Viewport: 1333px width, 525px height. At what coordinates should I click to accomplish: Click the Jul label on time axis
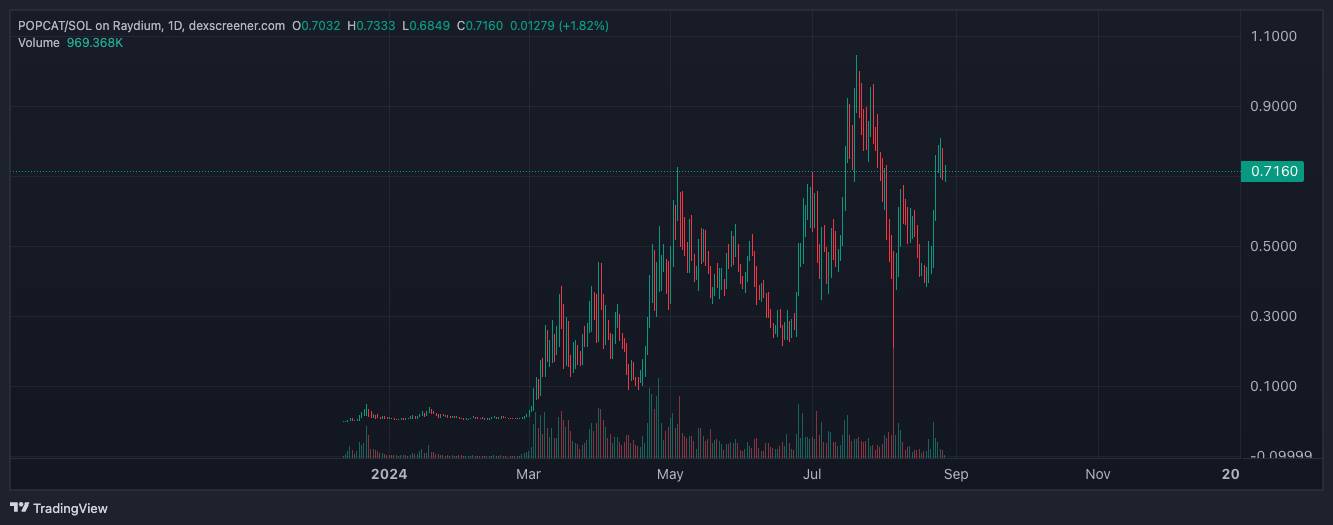tap(812, 474)
